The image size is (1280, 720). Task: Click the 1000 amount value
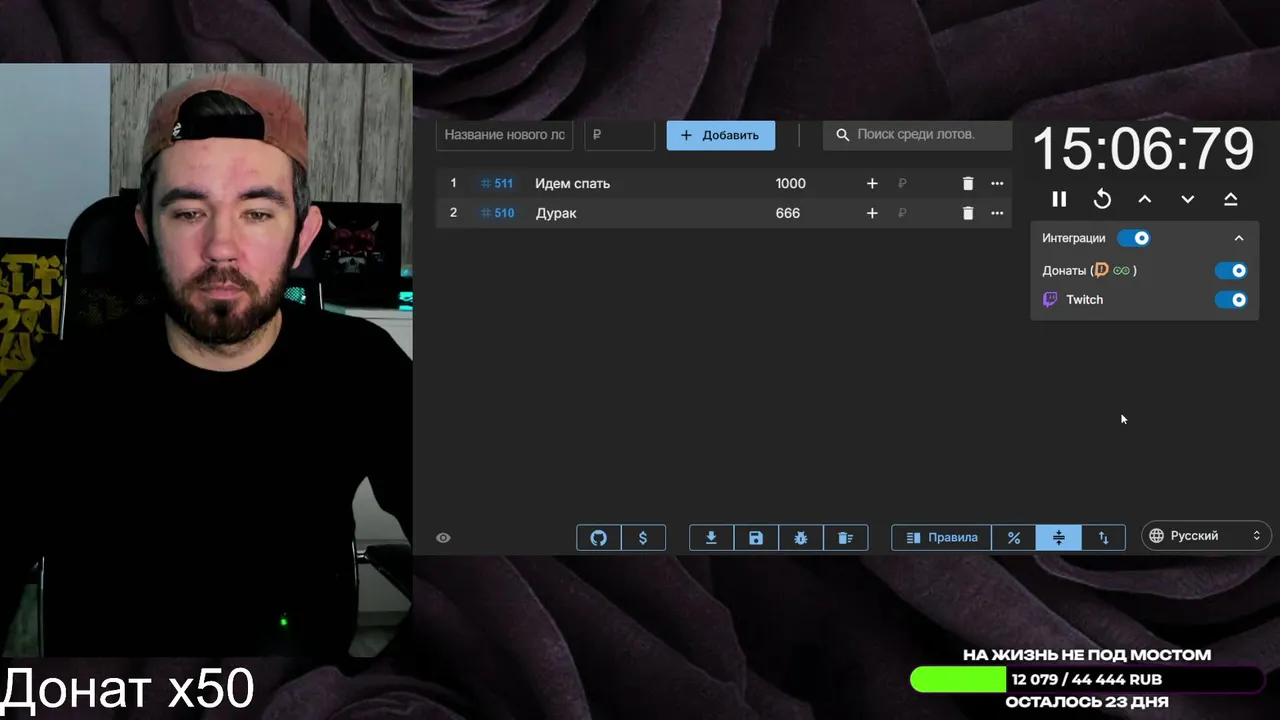click(790, 183)
